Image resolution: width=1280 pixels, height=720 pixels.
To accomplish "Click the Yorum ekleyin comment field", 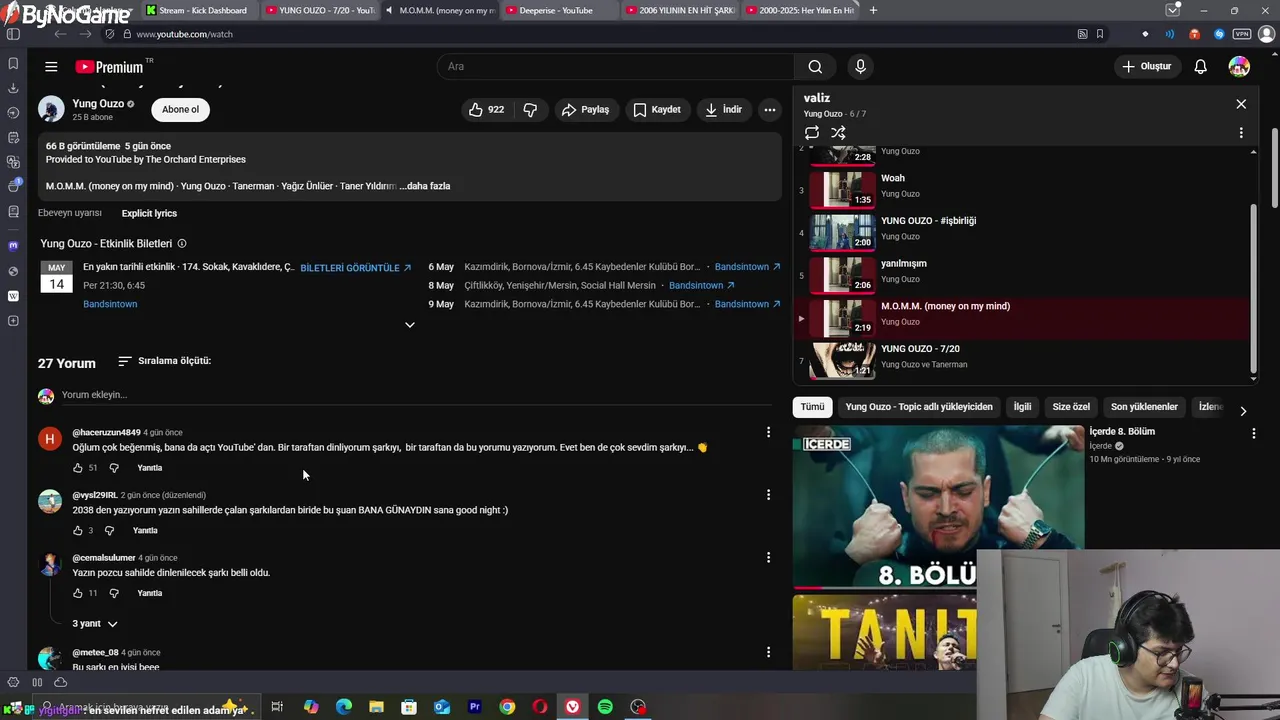I will (x=415, y=395).
